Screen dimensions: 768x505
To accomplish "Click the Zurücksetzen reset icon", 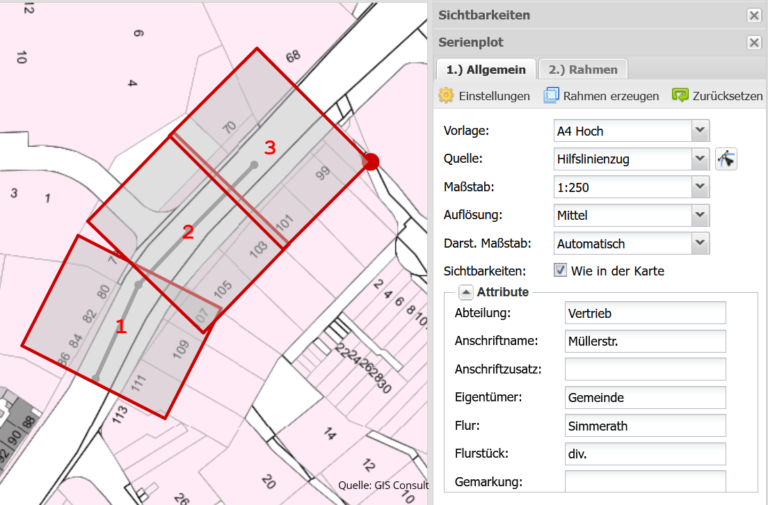I will [x=680, y=96].
